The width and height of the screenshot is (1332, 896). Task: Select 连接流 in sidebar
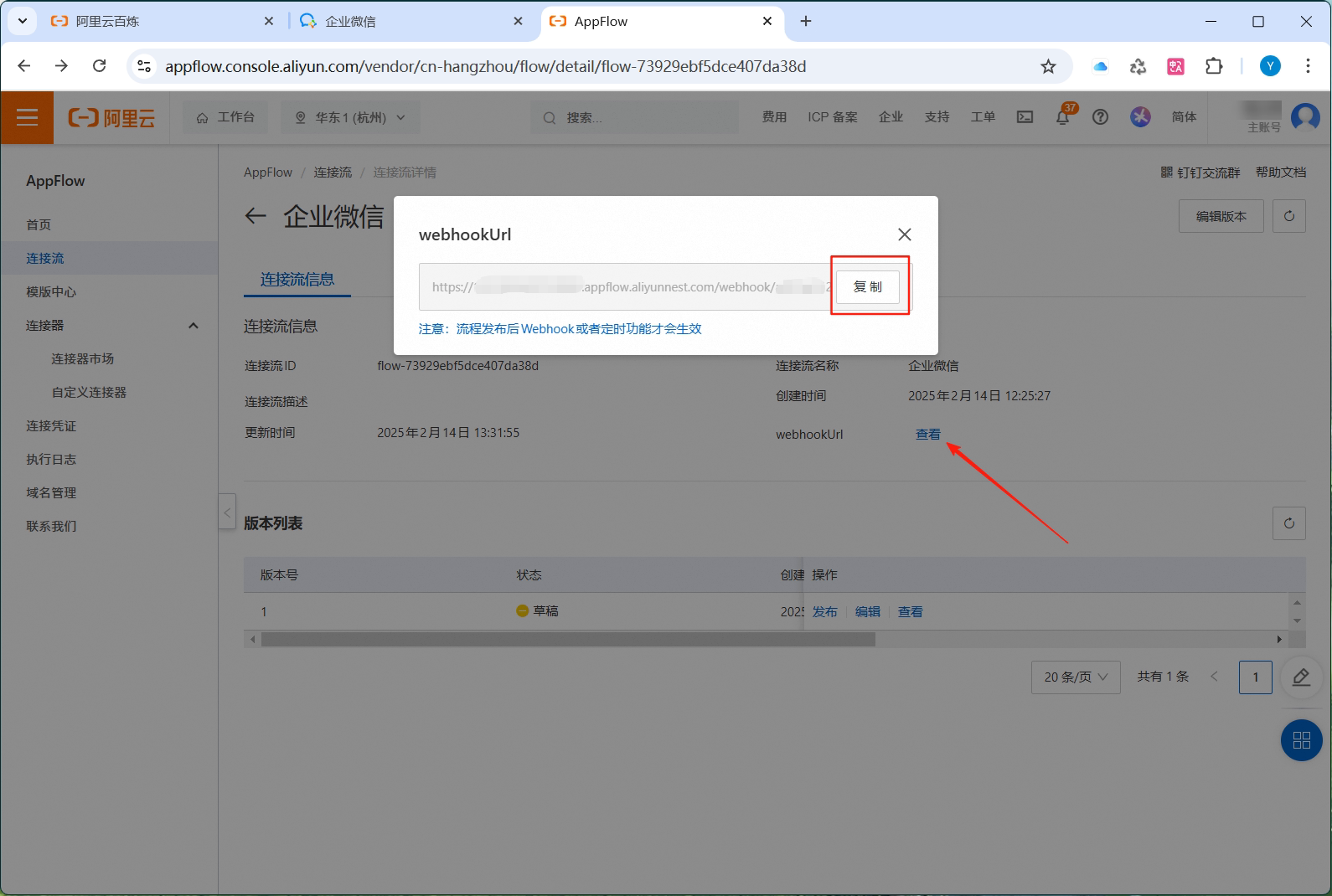click(109, 258)
